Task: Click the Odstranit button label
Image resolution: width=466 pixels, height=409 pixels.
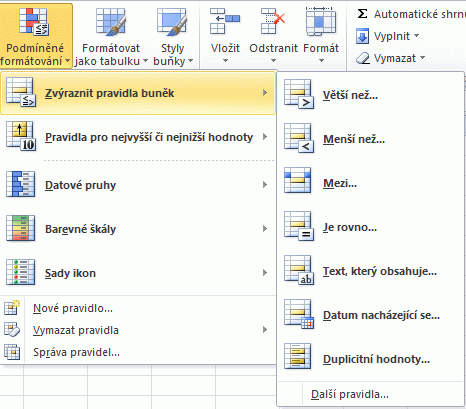Action: tap(273, 48)
